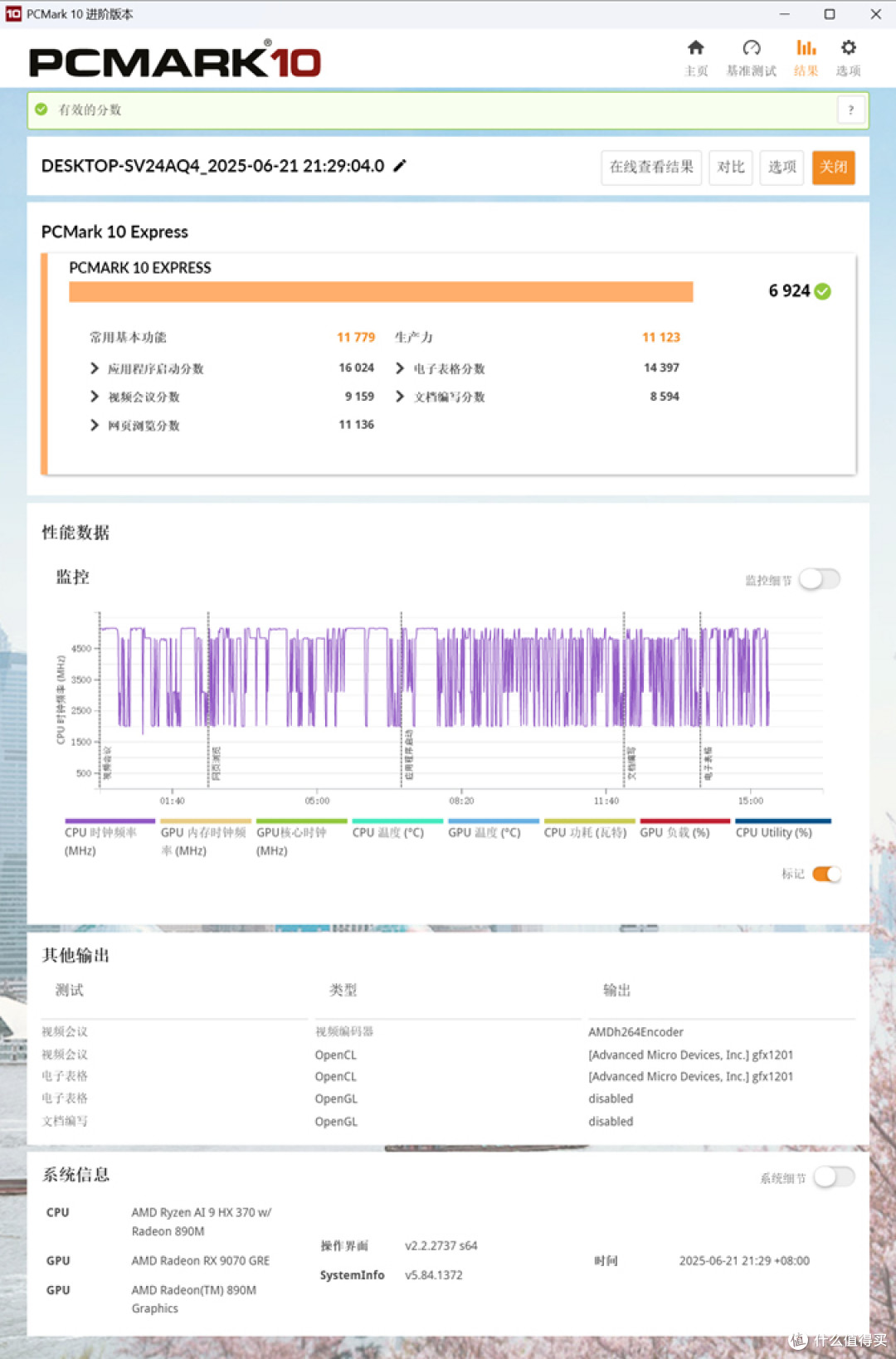Click 视频编码器 type cell
Image resolution: width=896 pixels, height=1359 pixels.
pos(344,1032)
